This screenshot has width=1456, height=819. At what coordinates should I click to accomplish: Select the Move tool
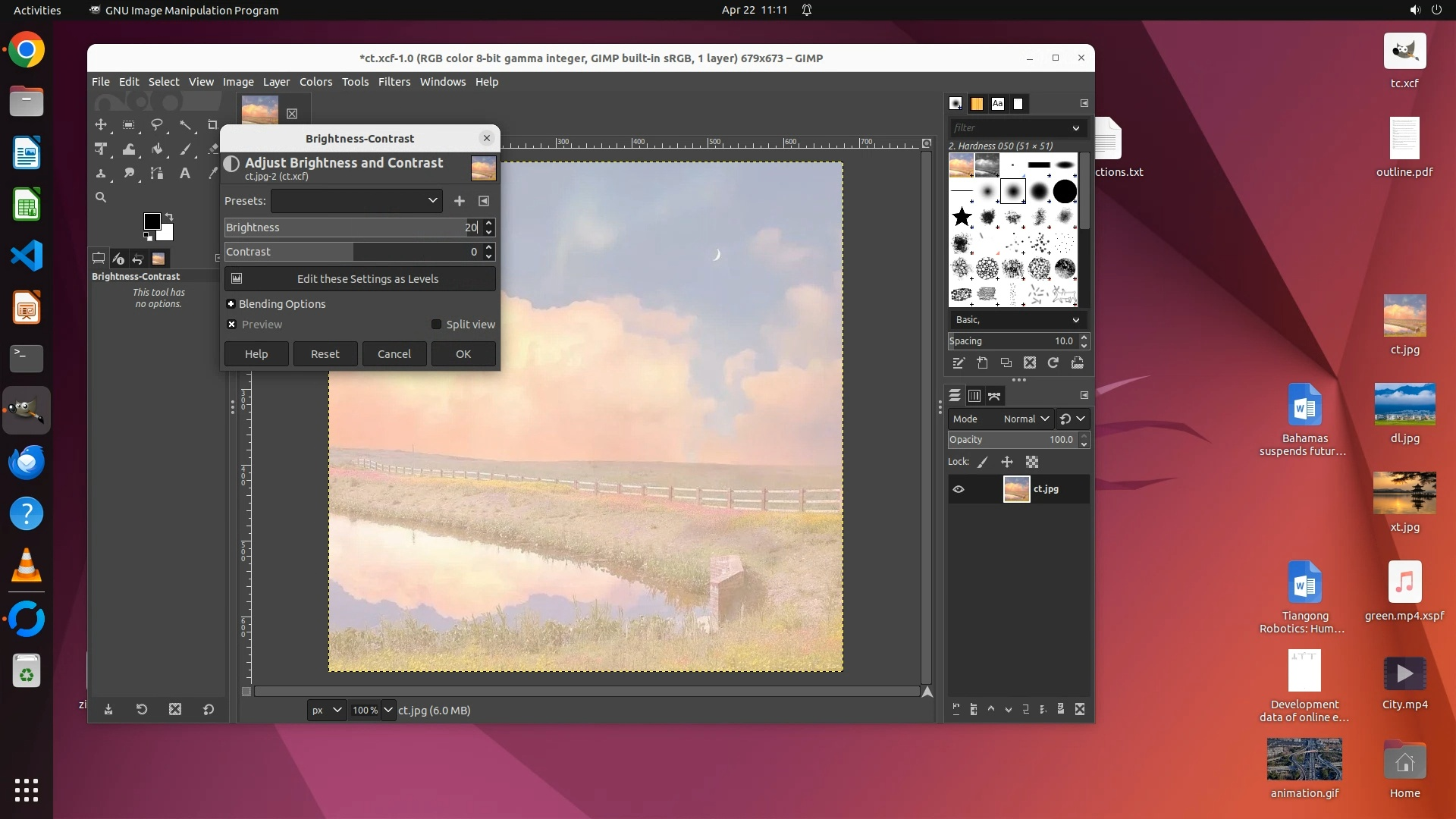tap(101, 125)
